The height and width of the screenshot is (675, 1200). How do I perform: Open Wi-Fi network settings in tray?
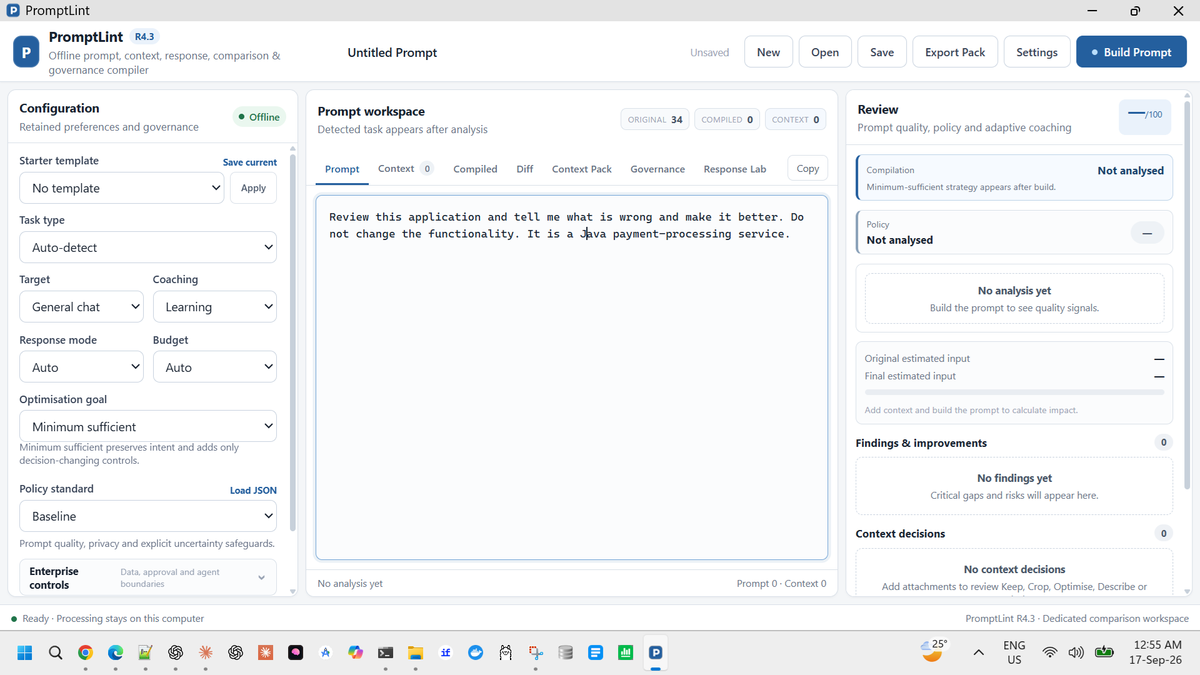[1049, 653]
